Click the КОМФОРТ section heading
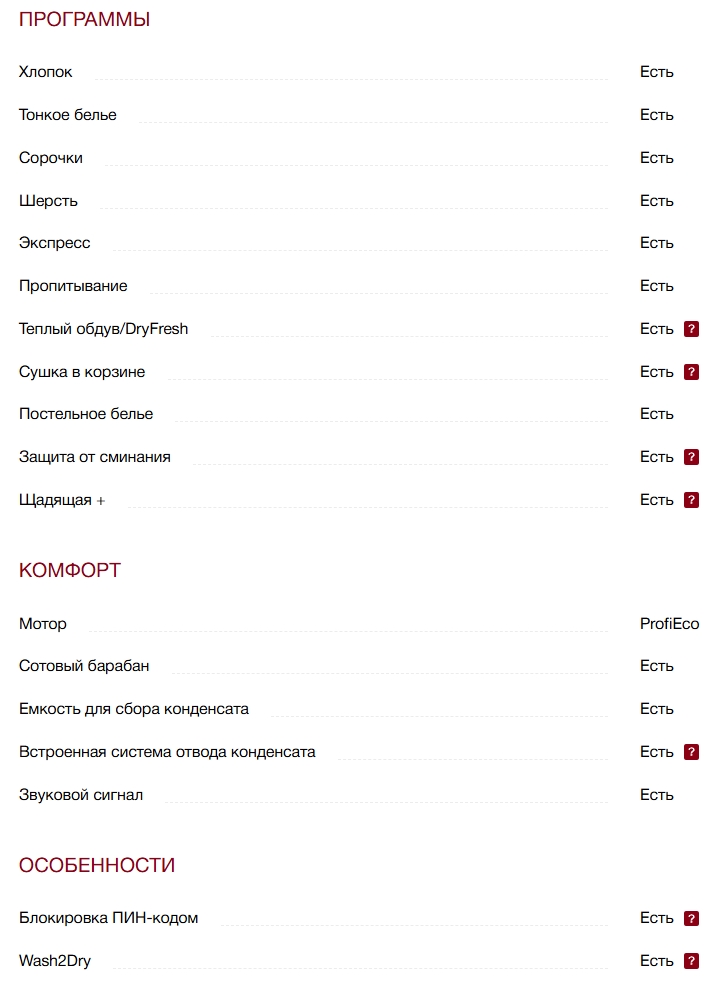Viewport: 709px width, 1007px height. coord(70,571)
